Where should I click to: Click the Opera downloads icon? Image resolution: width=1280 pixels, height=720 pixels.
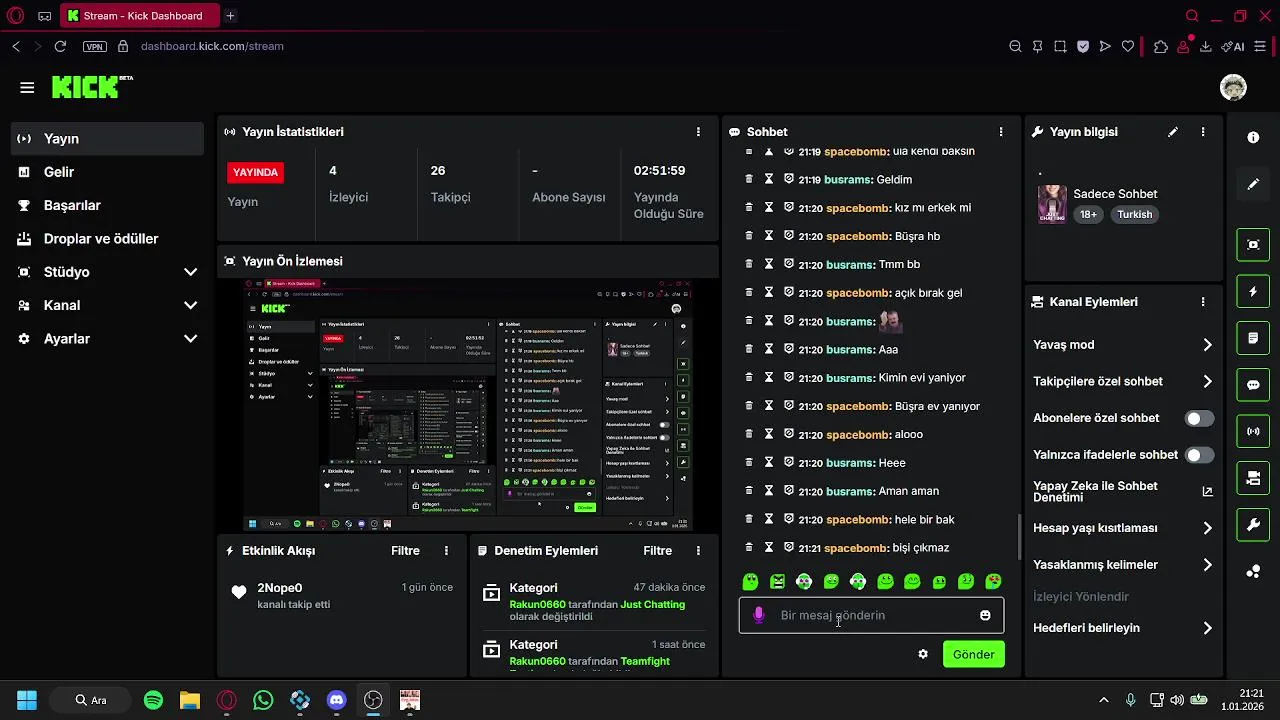pyautogui.click(x=1206, y=46)
